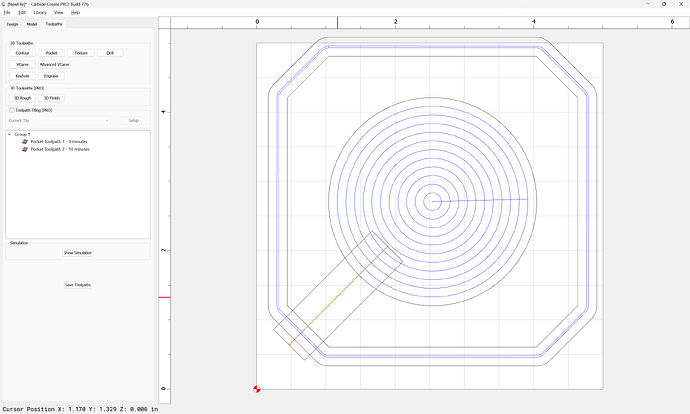
Task: Create a Drill toolpath
Action: [110, 53]
